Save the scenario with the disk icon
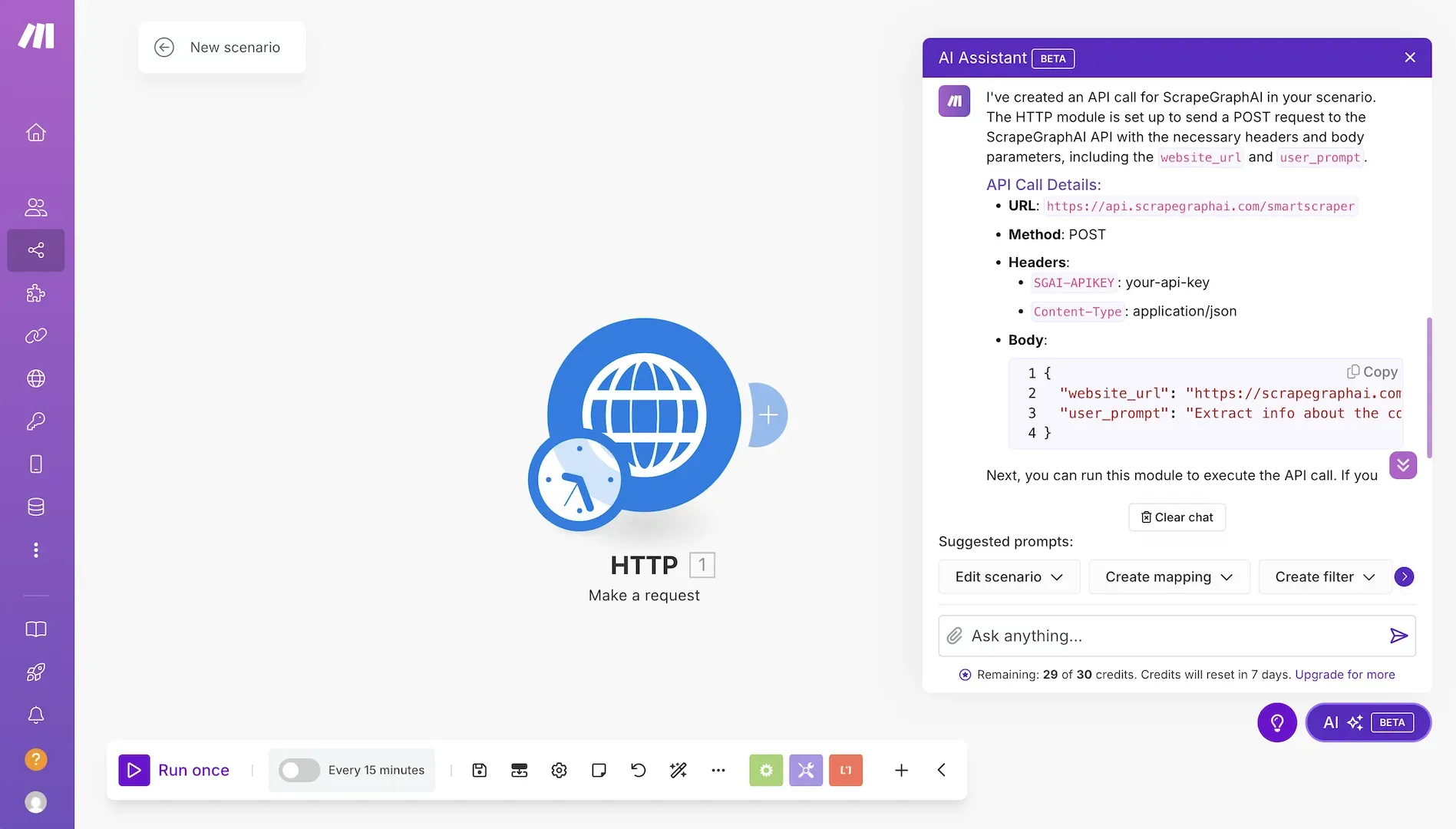 pos(480,770)
